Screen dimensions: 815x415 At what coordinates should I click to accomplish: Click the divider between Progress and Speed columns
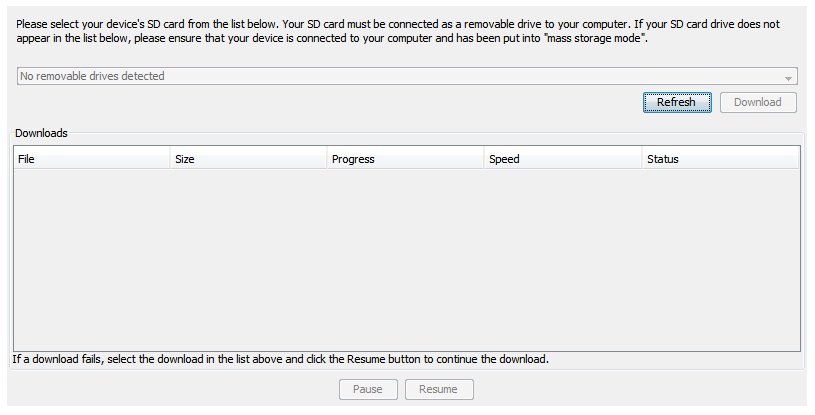[x=484, y=159]
